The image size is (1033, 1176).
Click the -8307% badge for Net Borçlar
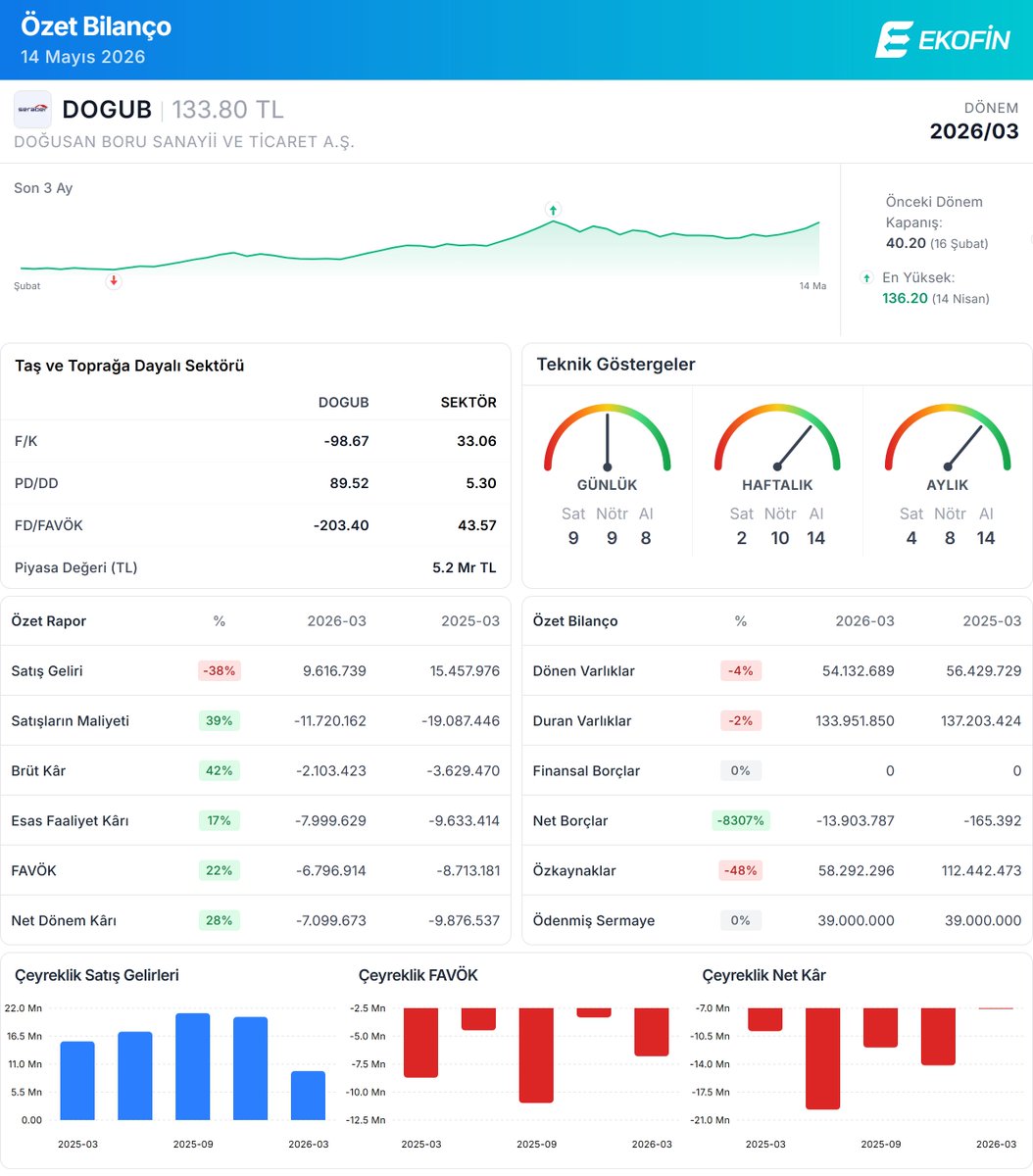741,820
